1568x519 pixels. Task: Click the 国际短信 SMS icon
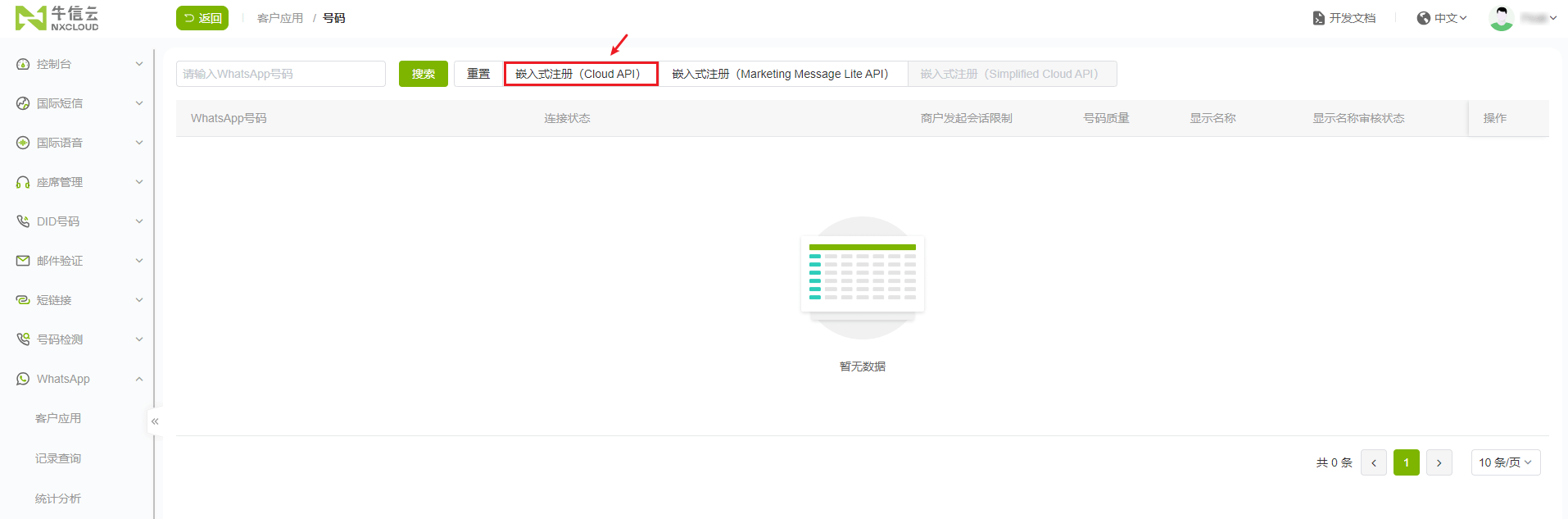(23, 103)
